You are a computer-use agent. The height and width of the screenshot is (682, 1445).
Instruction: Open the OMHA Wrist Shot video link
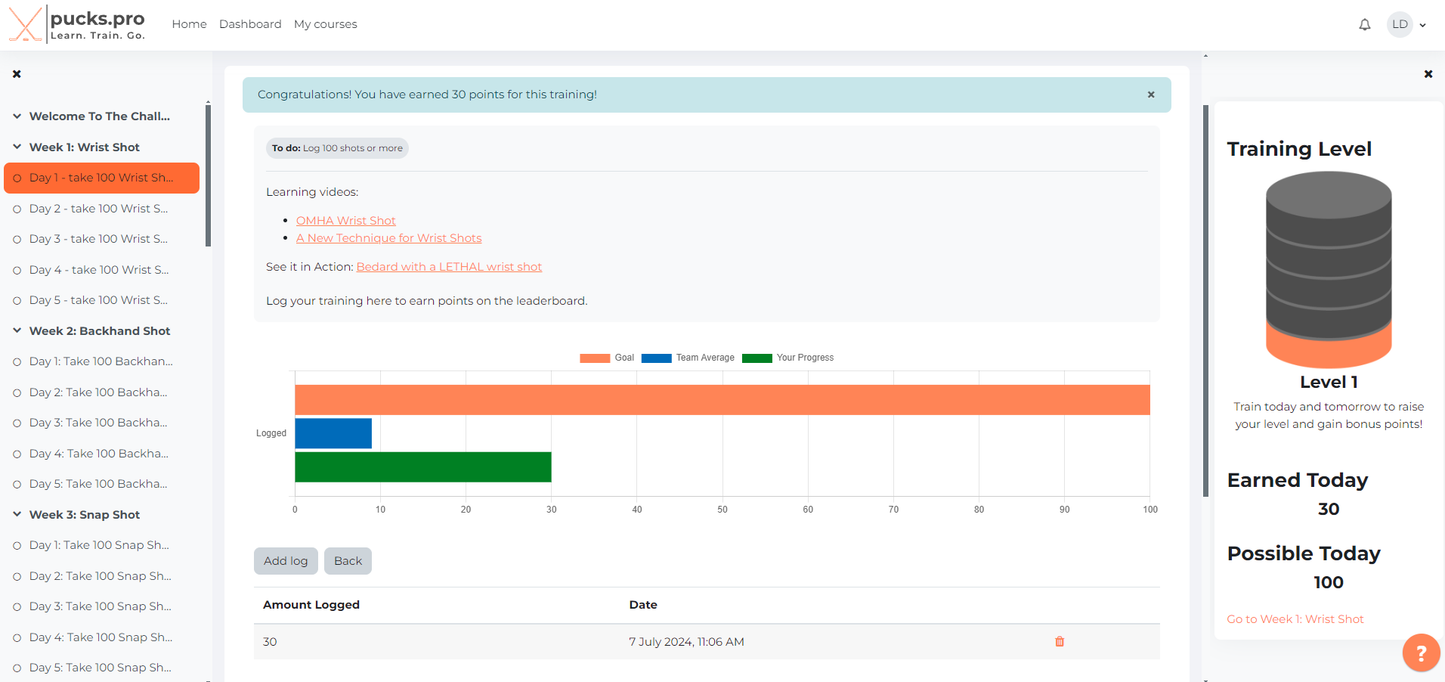346,220
